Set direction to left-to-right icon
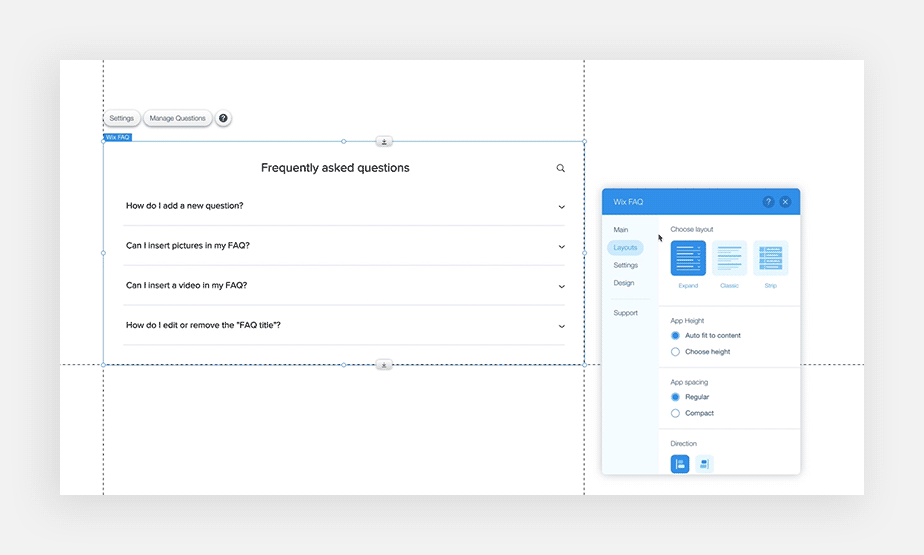The width and height of the screenshot is (924, 555). 679,464
